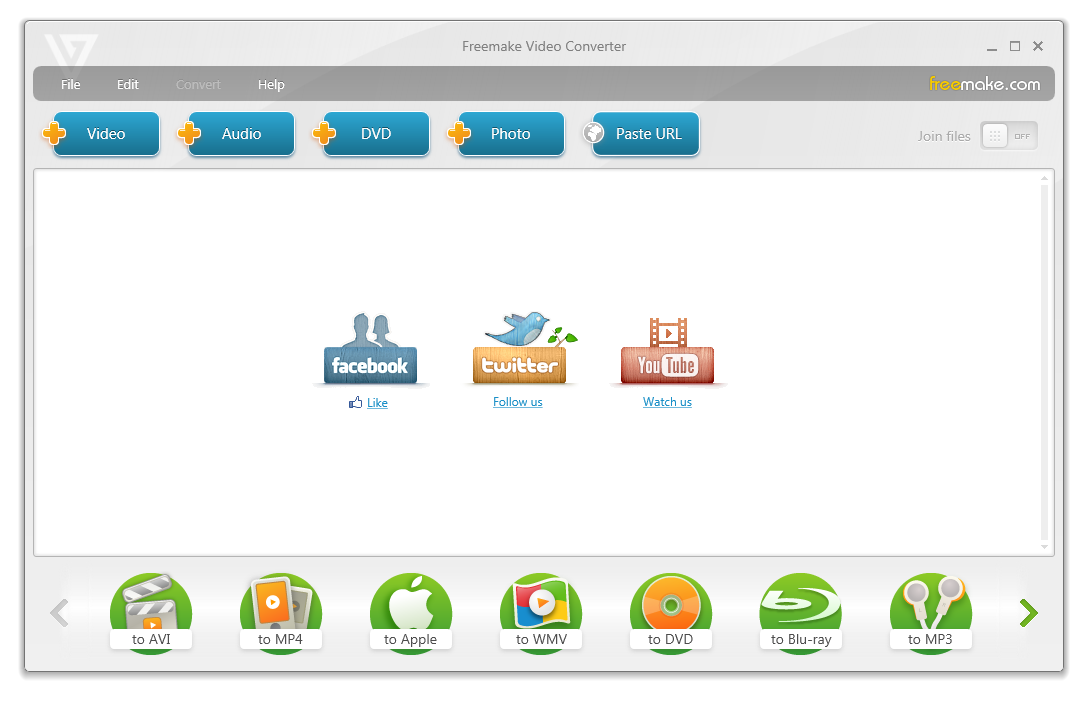Choose the to AVI output format
Screen dimensions: 1092x702
[150, 613]
